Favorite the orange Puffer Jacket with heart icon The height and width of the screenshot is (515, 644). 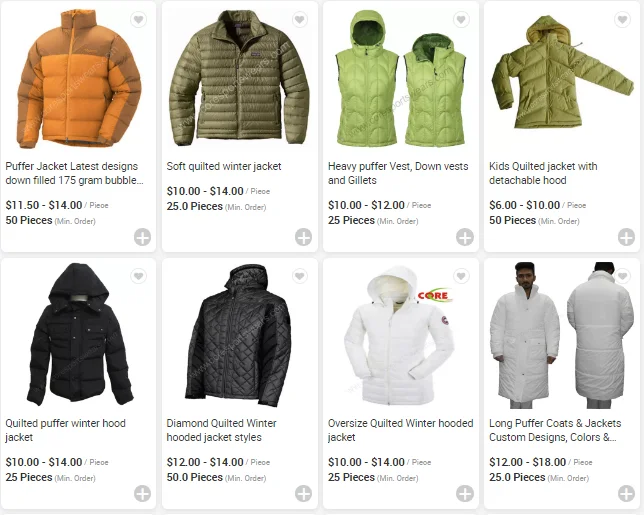(x=138, y=19)
